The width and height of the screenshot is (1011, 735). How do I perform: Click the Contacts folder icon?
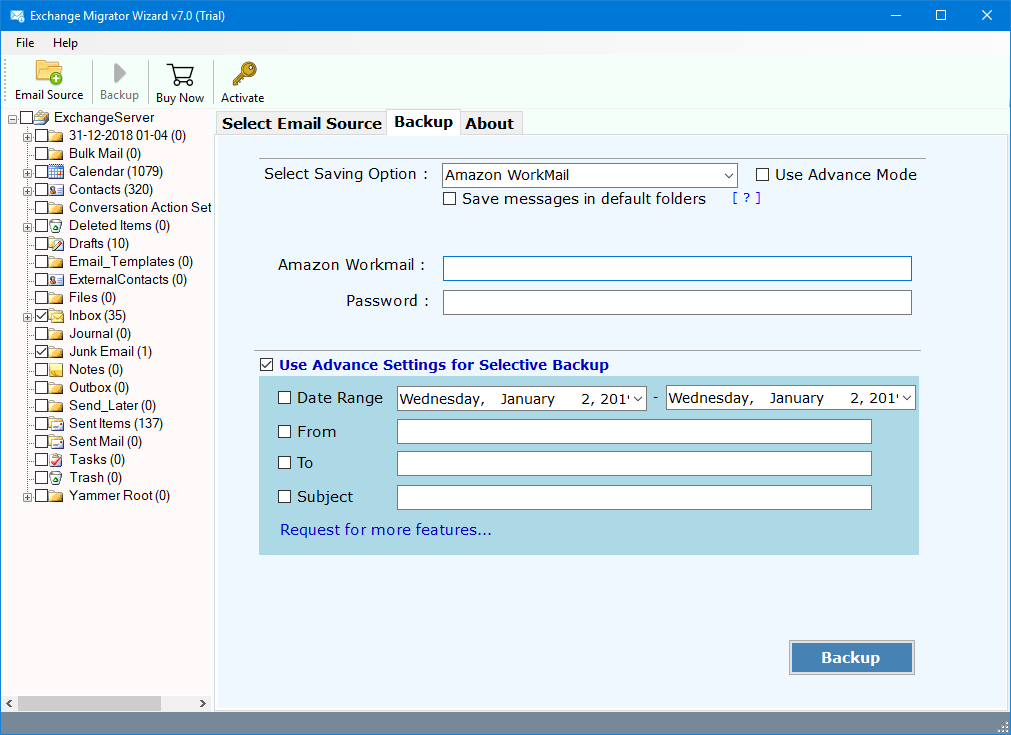(x=57, y=190)
